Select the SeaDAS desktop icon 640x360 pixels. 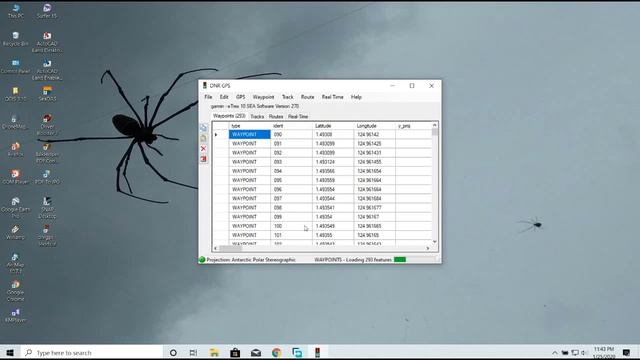pos(47,94)
